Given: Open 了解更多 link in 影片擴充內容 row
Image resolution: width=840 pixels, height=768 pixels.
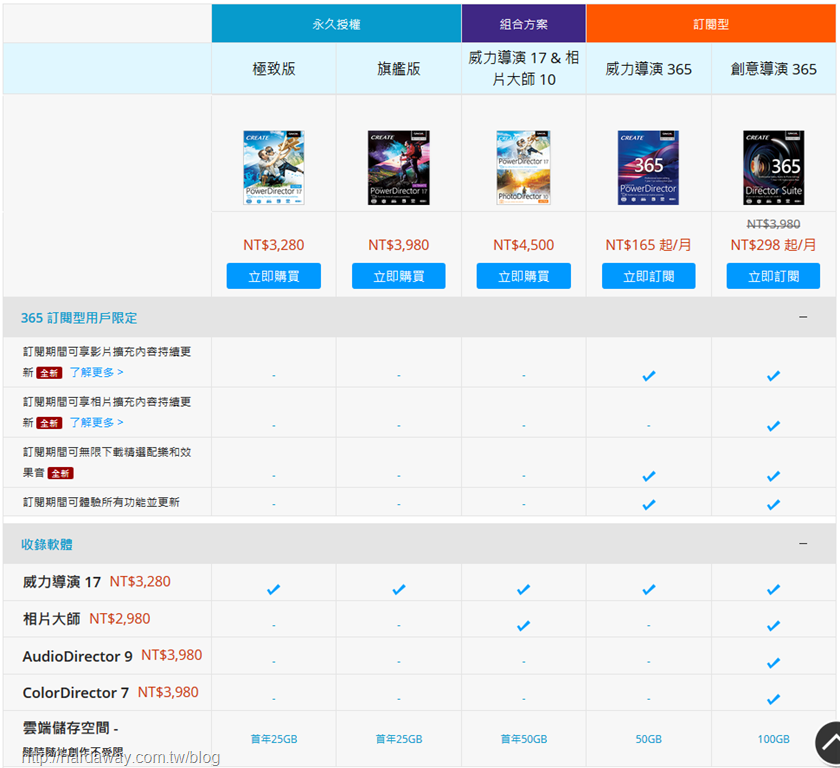Looking at the screenshot, I should [96, 372].
